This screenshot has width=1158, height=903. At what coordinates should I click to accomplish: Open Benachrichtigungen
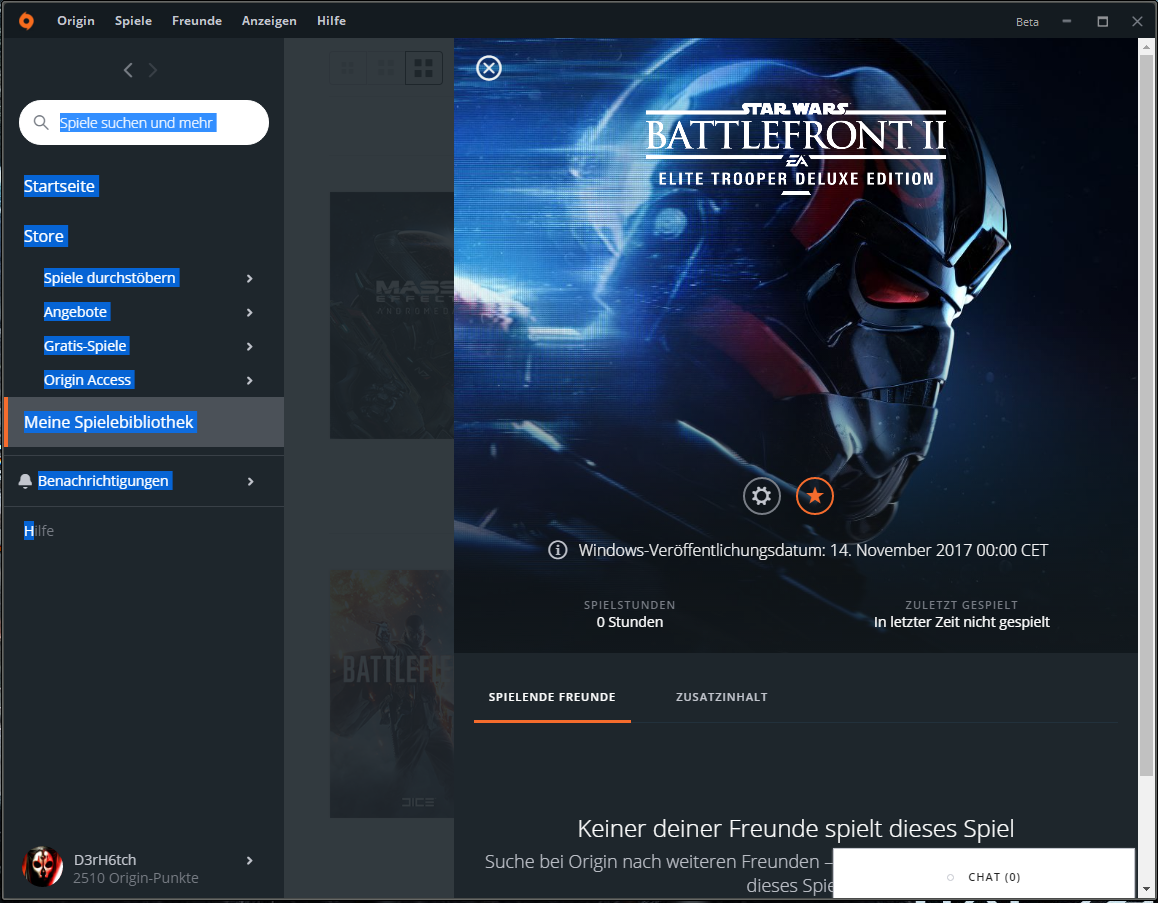103,481
